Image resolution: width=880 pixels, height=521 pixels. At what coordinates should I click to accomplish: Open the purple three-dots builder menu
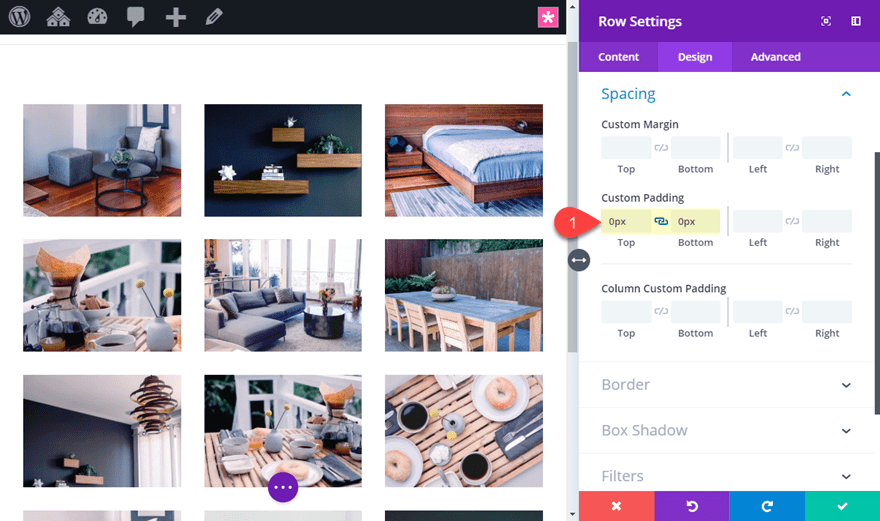283,487
